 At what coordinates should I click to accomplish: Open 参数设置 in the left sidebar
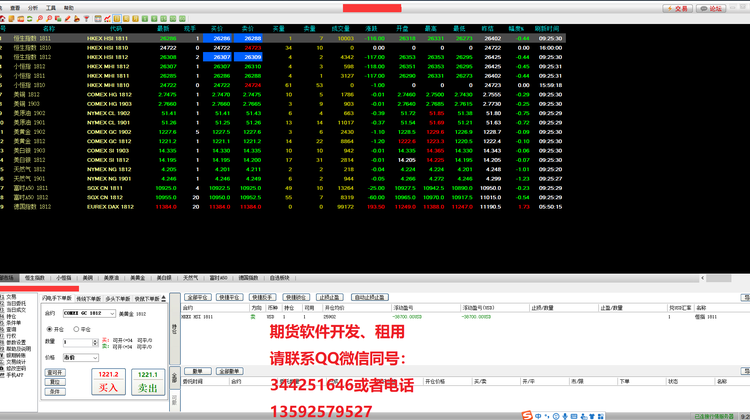click(x=16, y=342)
